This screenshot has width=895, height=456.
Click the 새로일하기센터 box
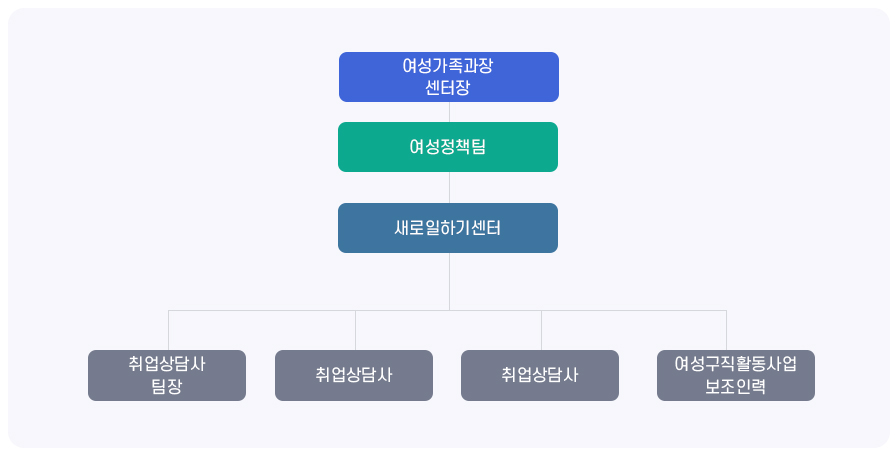tap(448, 228)
